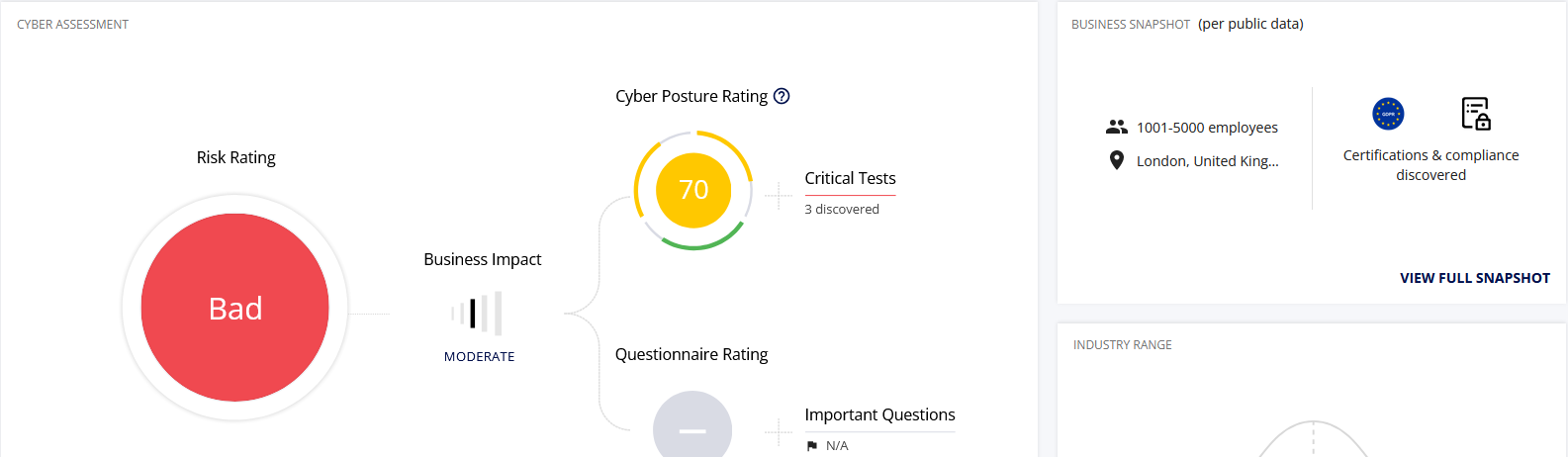Click the London, United King... location text
Screen dimensions: 1568x457
pos(1208,161)
